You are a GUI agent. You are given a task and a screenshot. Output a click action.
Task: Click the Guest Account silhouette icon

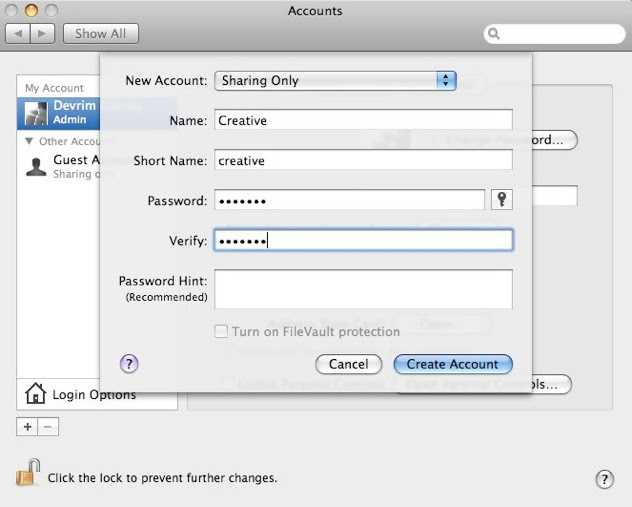click(x=36, y=166)
